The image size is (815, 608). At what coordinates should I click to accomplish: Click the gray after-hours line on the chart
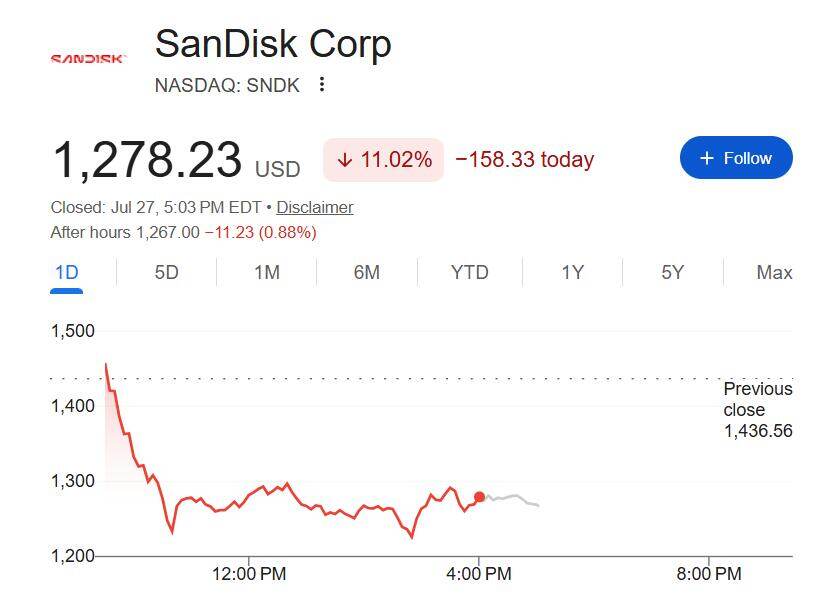(512, 499)
